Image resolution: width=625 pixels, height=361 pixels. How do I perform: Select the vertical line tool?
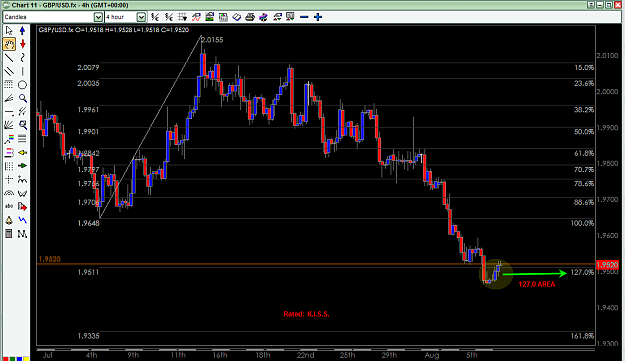[x=22, y=71]
